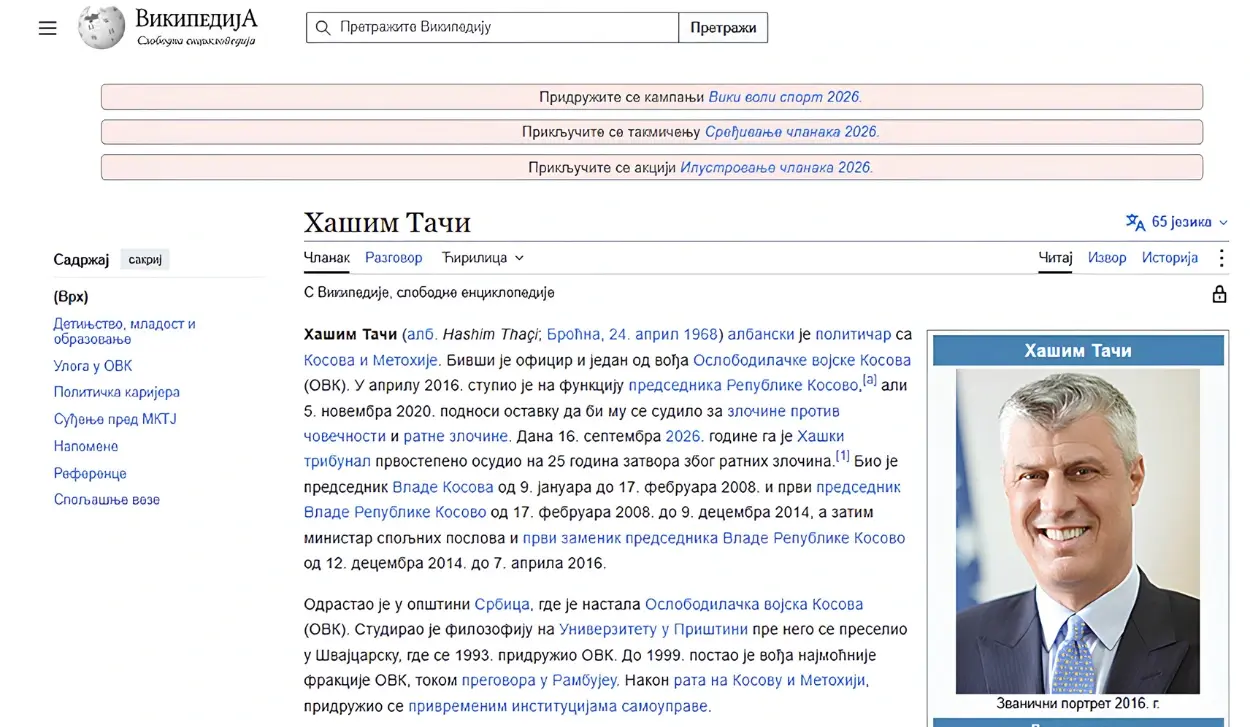The height and width of the screenshot is (727, 1250).
Task: Go to Напомене section
Action: tap(86, 446)
